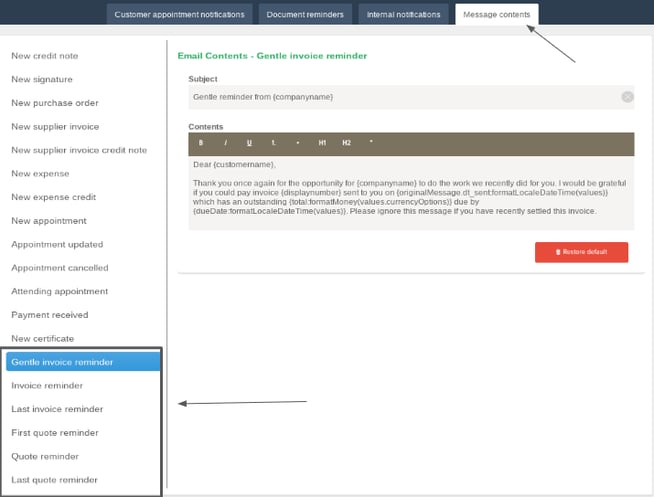
Task: Clear the Subject field with X icon
Action: click(627, 97)
